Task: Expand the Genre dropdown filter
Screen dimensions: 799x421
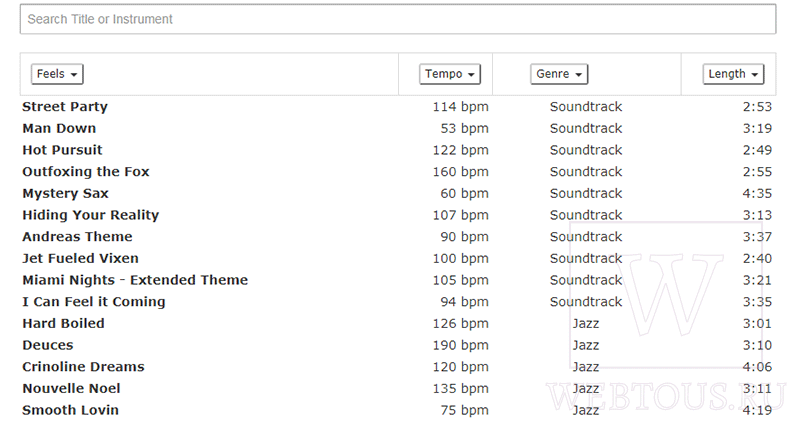Action: click(559, 74)
